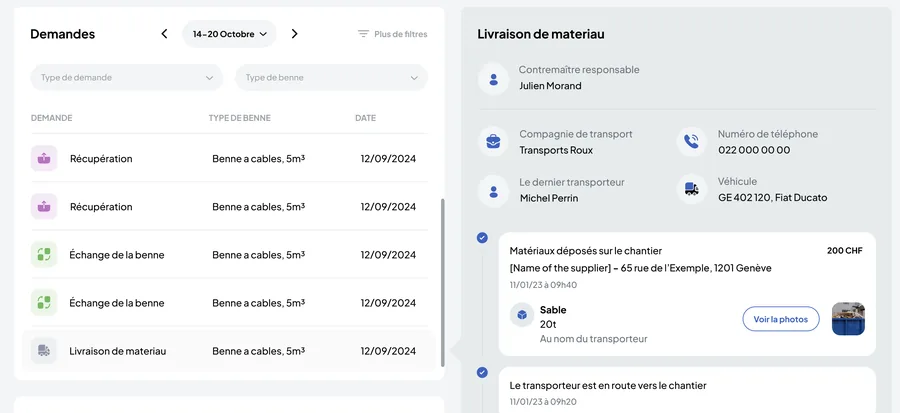The width and height of the screenshot is (900, 413).
Task: Expand the Type de benne dropdown
Action: click(332, 77)
